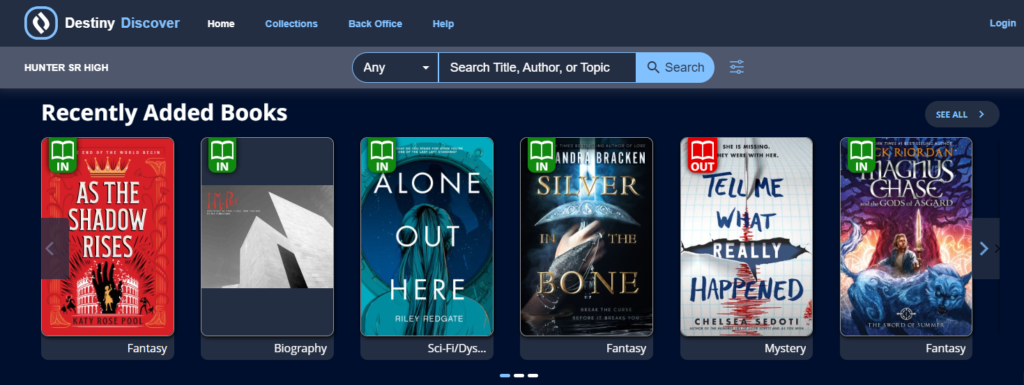Screen dimensions: 1024x385
Task: Click the Search Title, Author, or Topic field
Action: click(x=537, y=67)
